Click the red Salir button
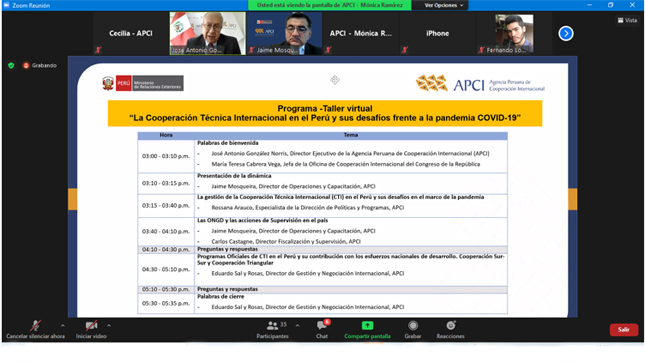The height and width of the screenshot is (363, 645). click(x=624, y=330)
